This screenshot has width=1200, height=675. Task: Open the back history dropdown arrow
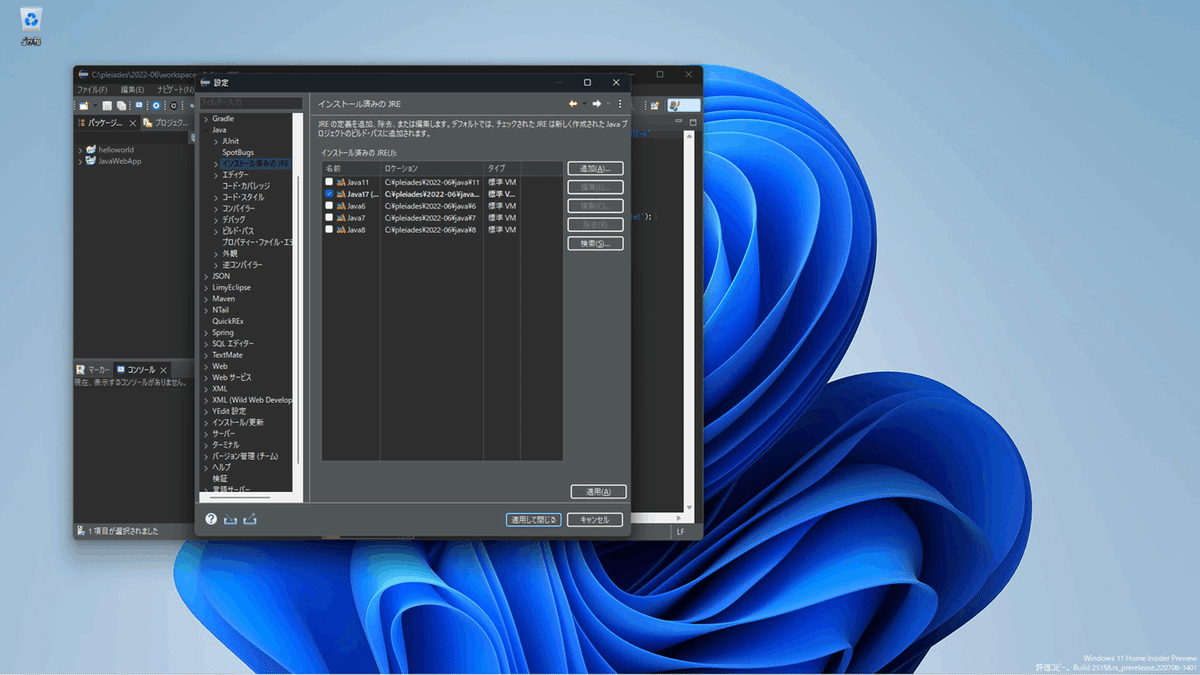(583, 104)
